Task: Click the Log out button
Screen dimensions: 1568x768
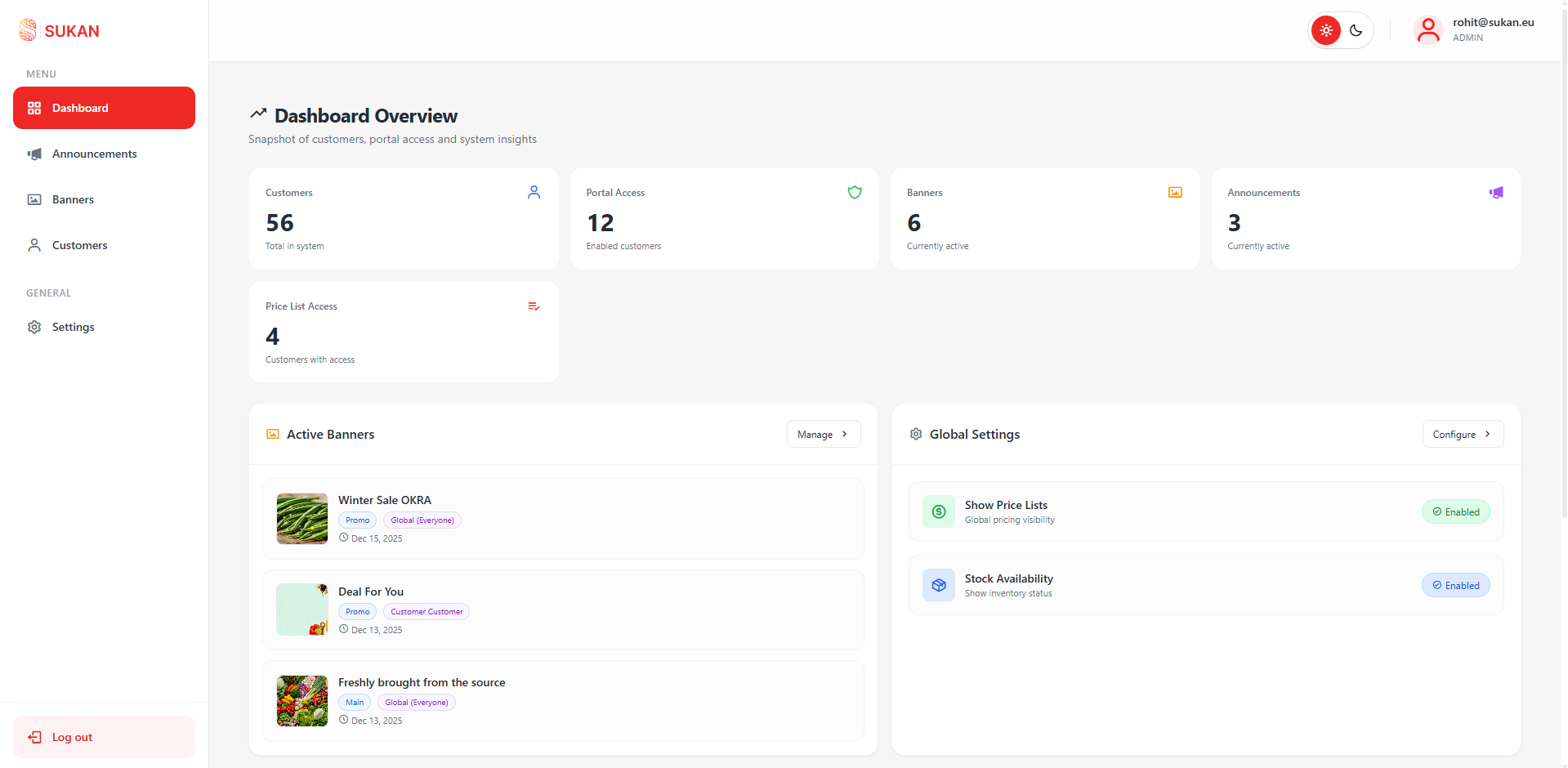Action: 104,736
